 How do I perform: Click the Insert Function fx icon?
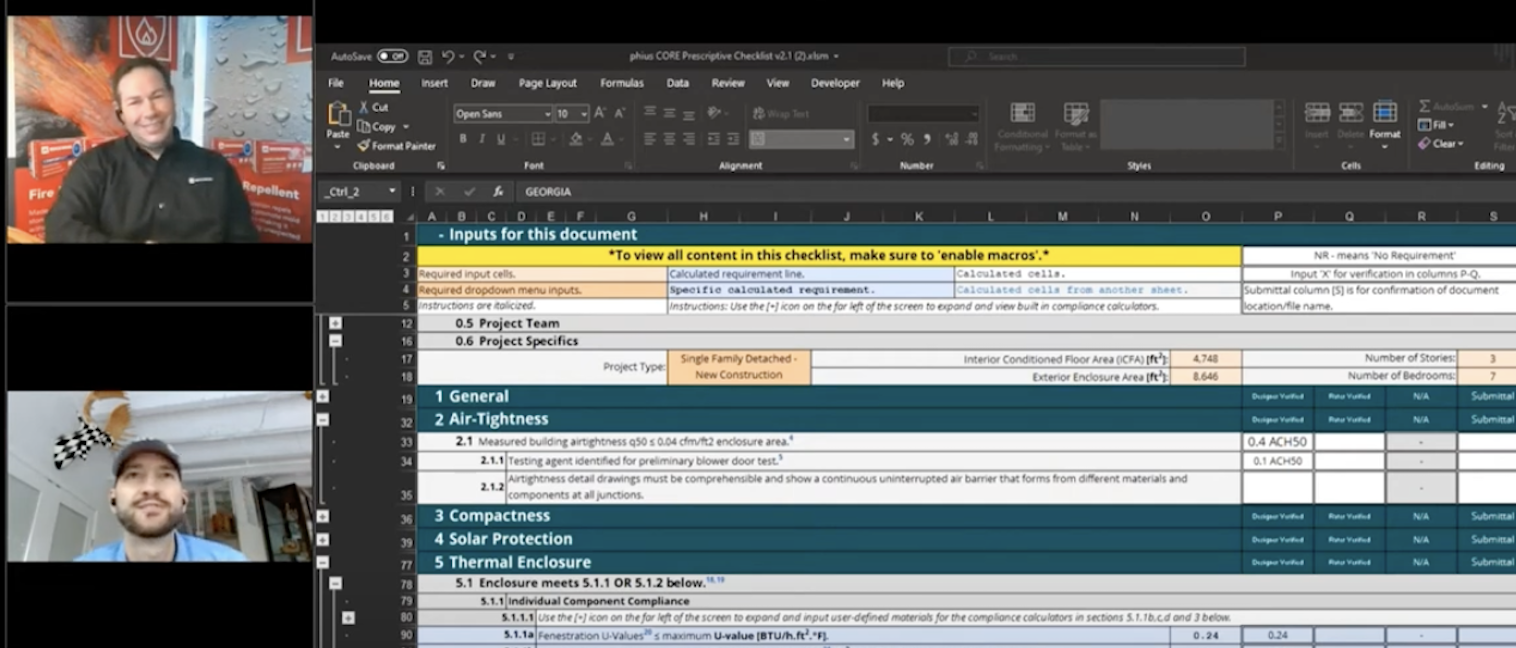tap(498, 191)
